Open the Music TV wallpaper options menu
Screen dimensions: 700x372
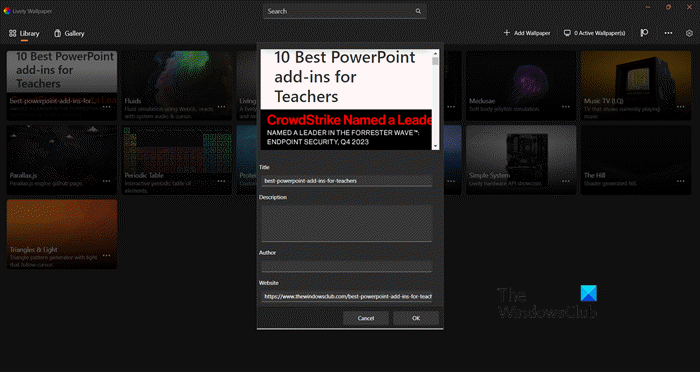[x=681, y=107]
